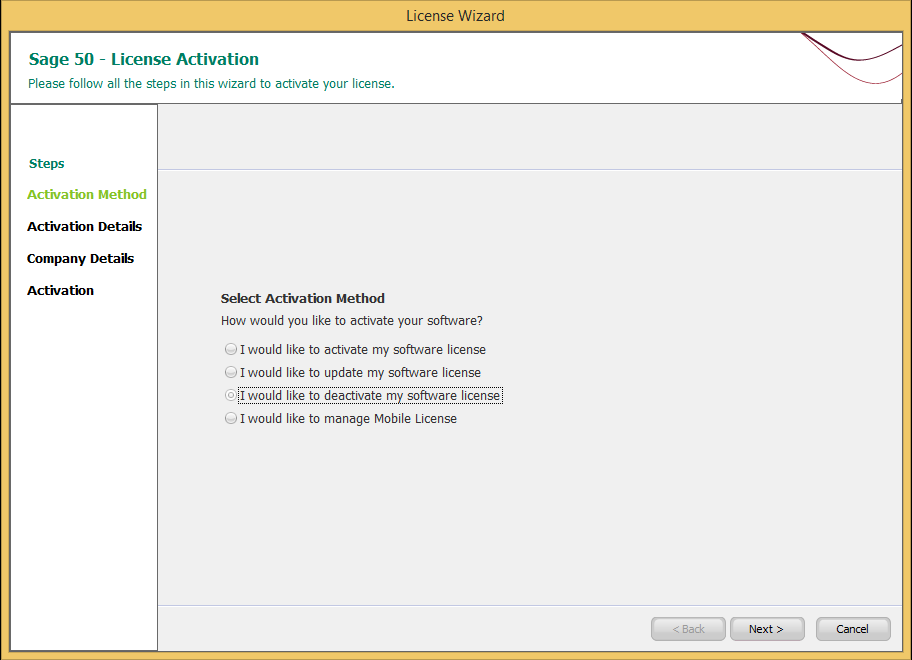Screen dimensions: 912x660
Task: Click 'How would you like to activate' text
Action: tap(351, 320)
